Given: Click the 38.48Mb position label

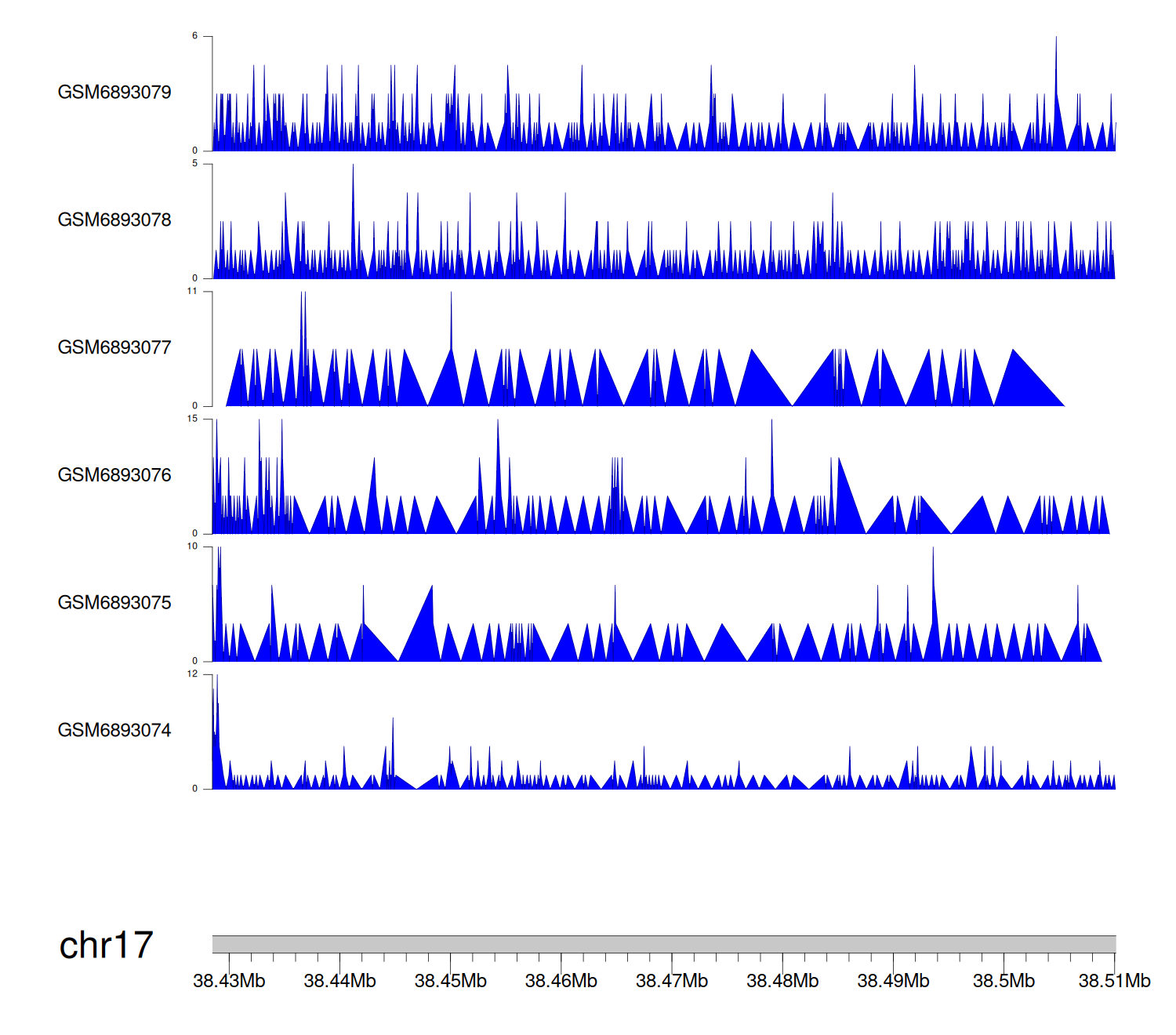Looking at the screenshot, I should pyautogui.click(x=782, y=982).
